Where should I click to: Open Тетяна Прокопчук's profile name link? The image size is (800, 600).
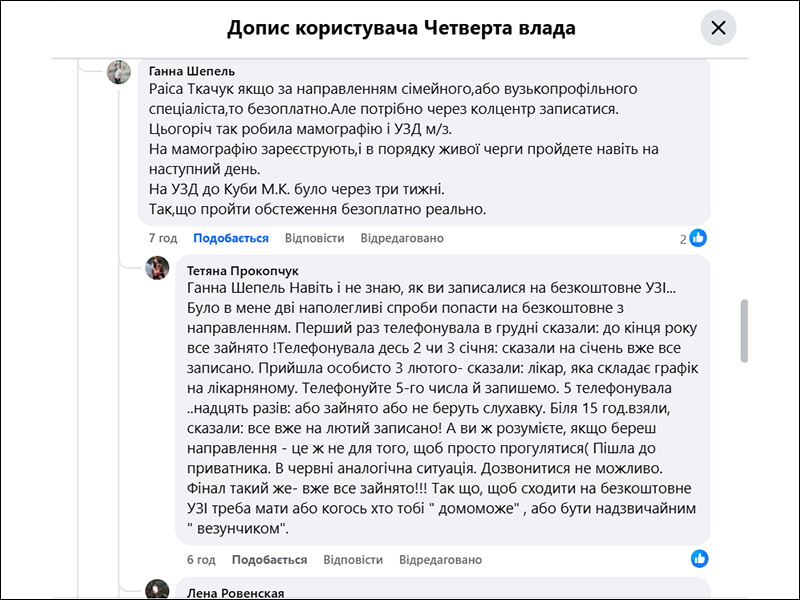(x=242, y=270)
